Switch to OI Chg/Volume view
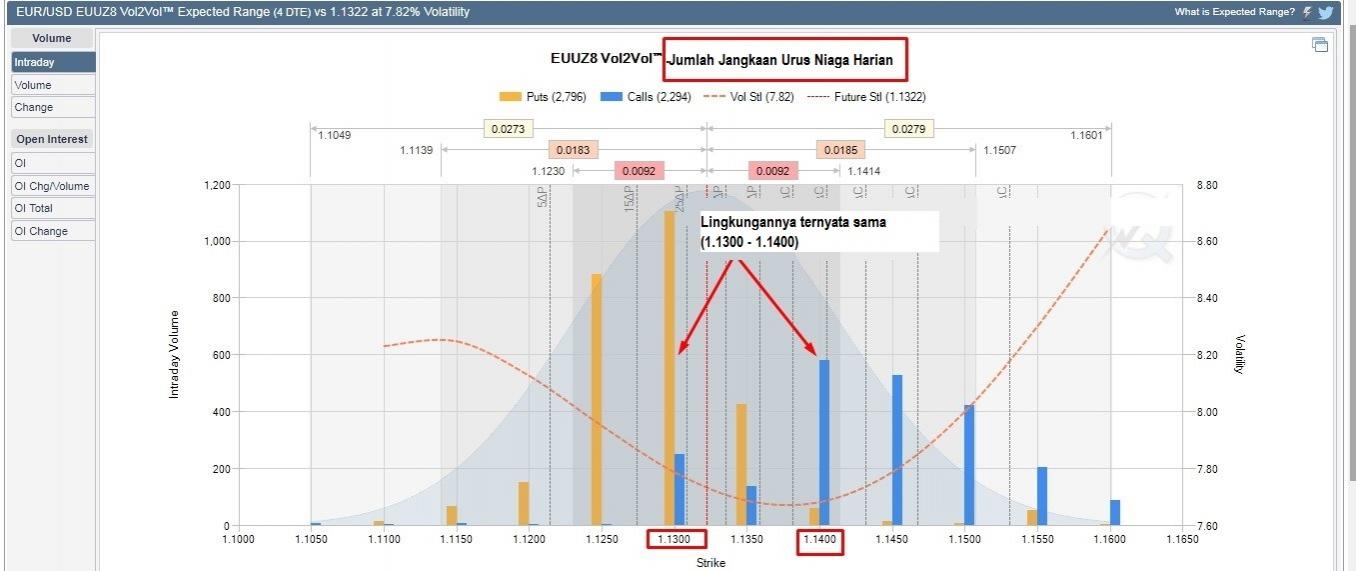Image resolution: width=1356 pixels, height=571 pixels. [x=53, y=186]
